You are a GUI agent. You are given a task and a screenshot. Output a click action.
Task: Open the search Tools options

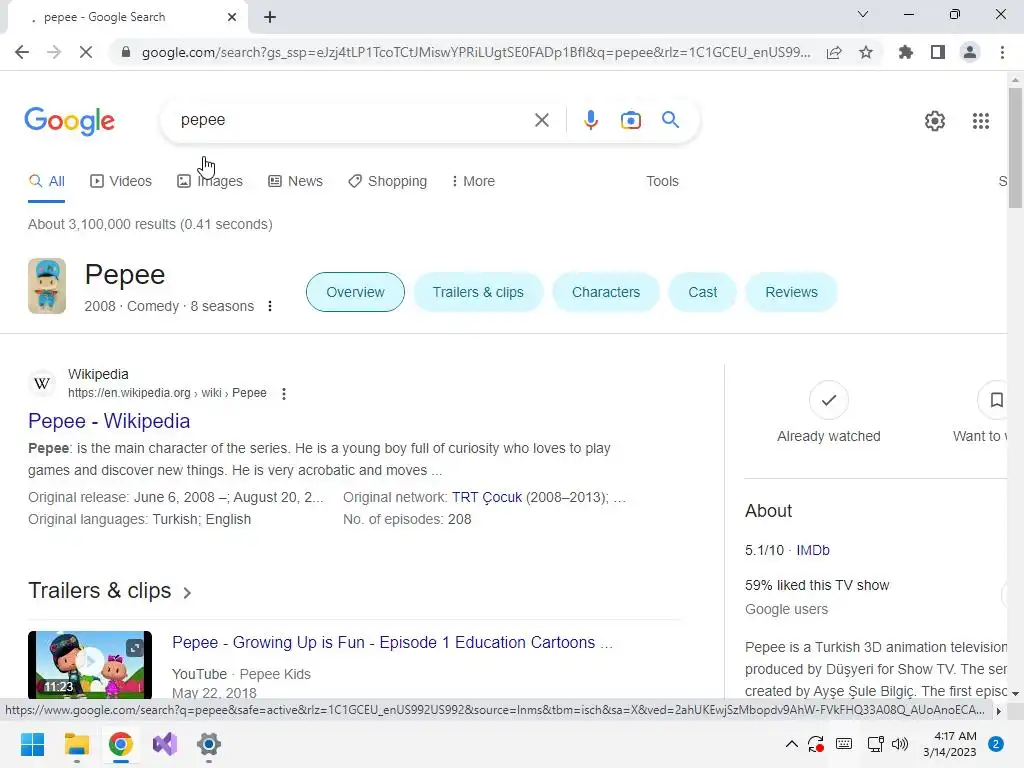coord(662,182)
